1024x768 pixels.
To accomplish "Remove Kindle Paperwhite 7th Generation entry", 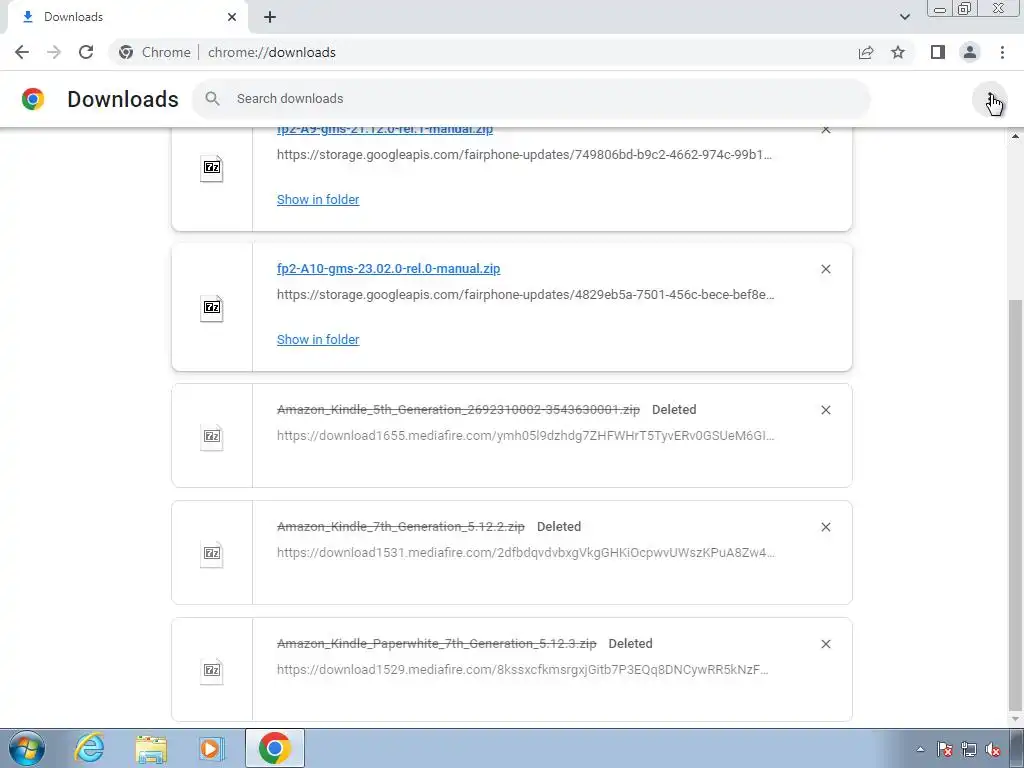I will click(826, 644).
